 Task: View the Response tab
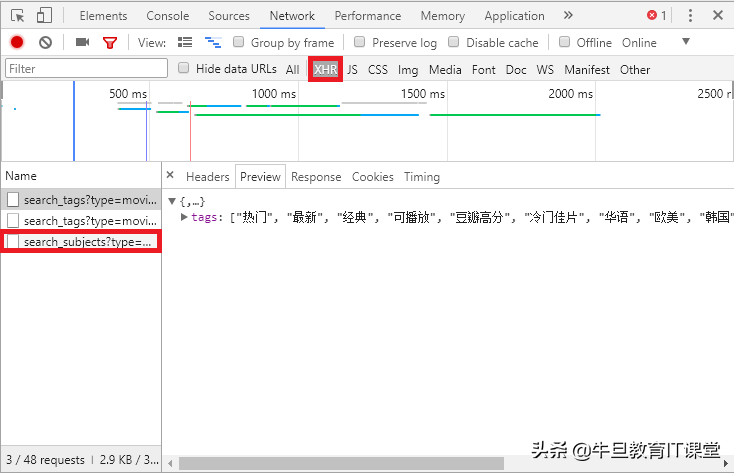click(x=316, y=177)
